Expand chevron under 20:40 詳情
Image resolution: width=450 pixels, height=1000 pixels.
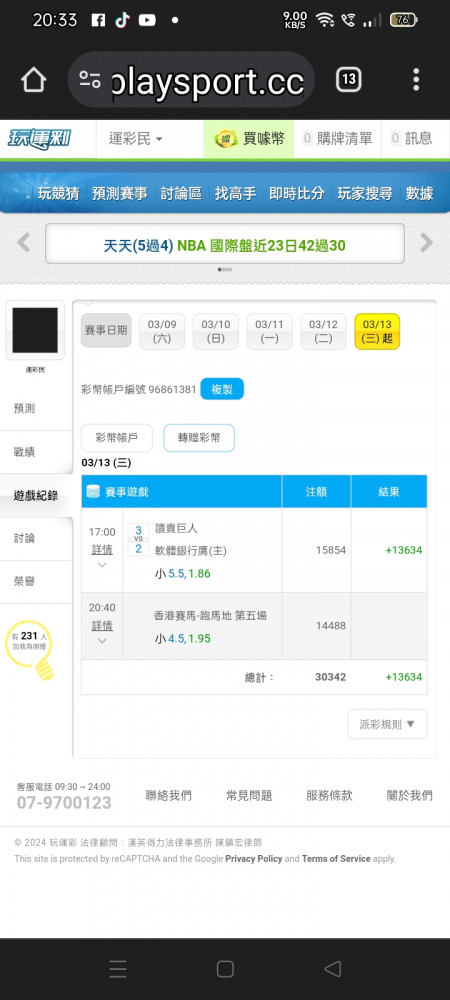click(x=102, y=641)
